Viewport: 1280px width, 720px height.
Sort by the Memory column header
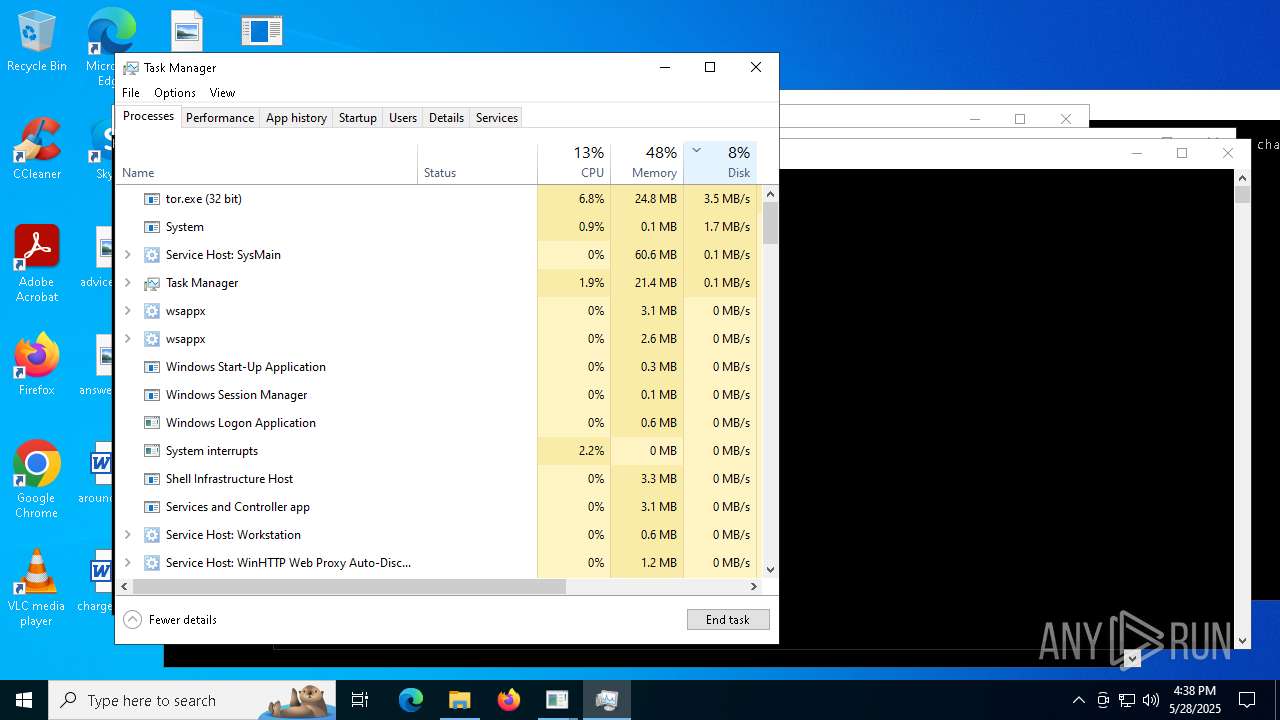(647, 164)
